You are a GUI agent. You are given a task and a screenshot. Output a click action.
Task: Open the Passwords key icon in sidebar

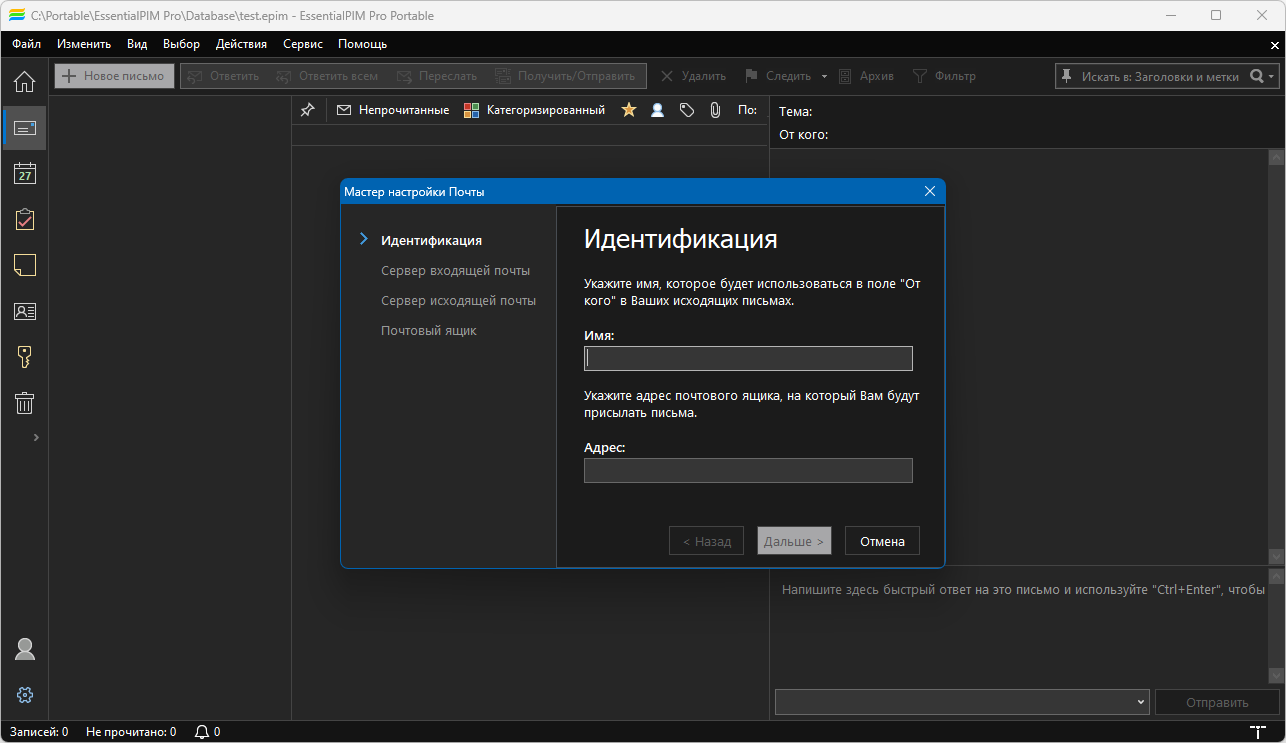pos(24,357)
